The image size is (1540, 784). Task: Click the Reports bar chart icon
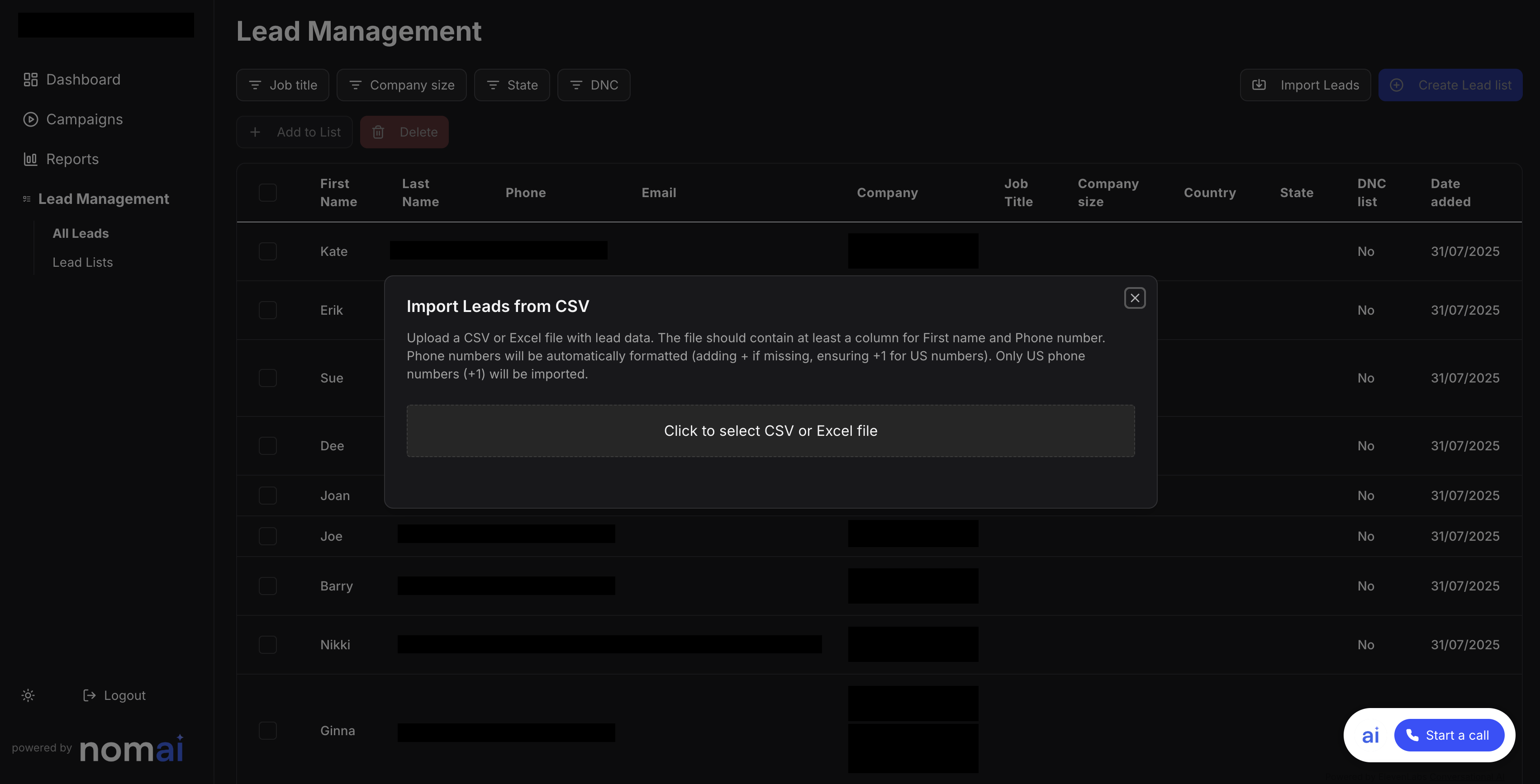(x=30, y=159)
